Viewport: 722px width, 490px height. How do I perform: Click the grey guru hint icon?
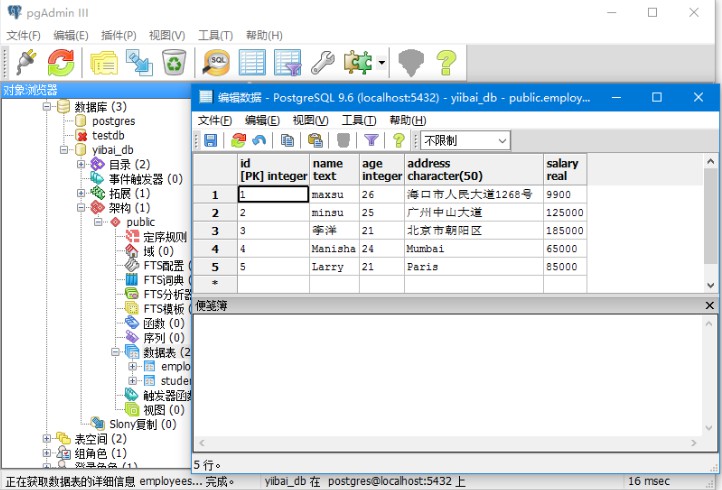(411, 62)
